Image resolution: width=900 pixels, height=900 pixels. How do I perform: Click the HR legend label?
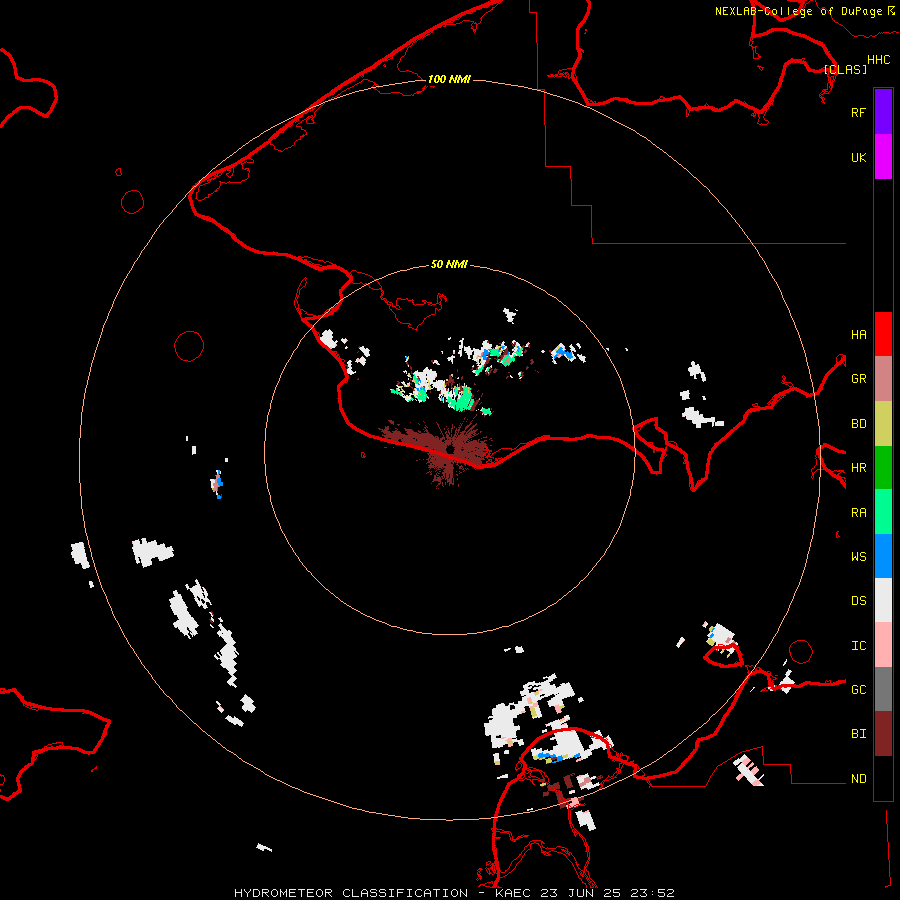click(859, 468)
